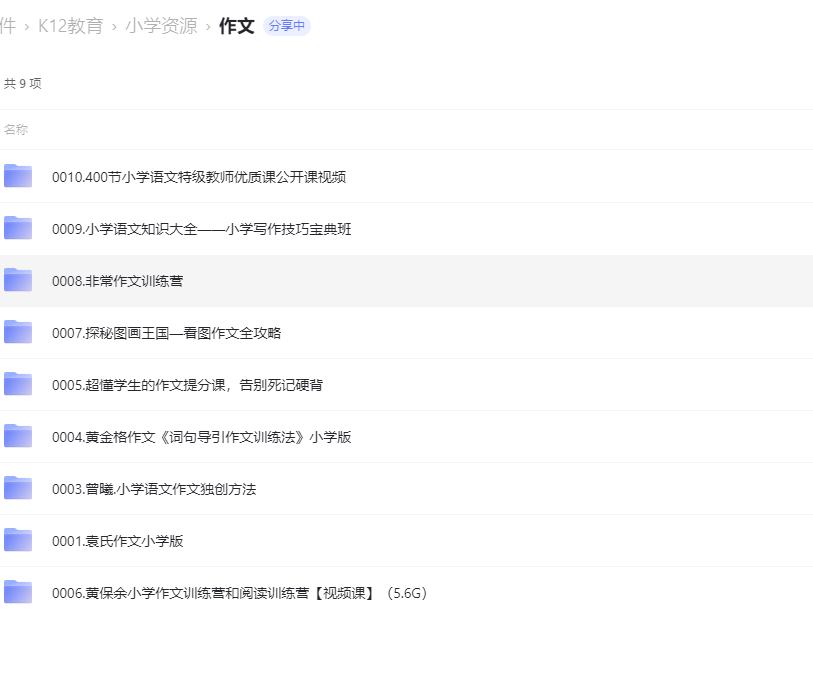Select 0005.超懂学生的作文提分课，告别死记硬背 name
The height and width of the screenshot is (692, 813).
coord(188,385)
